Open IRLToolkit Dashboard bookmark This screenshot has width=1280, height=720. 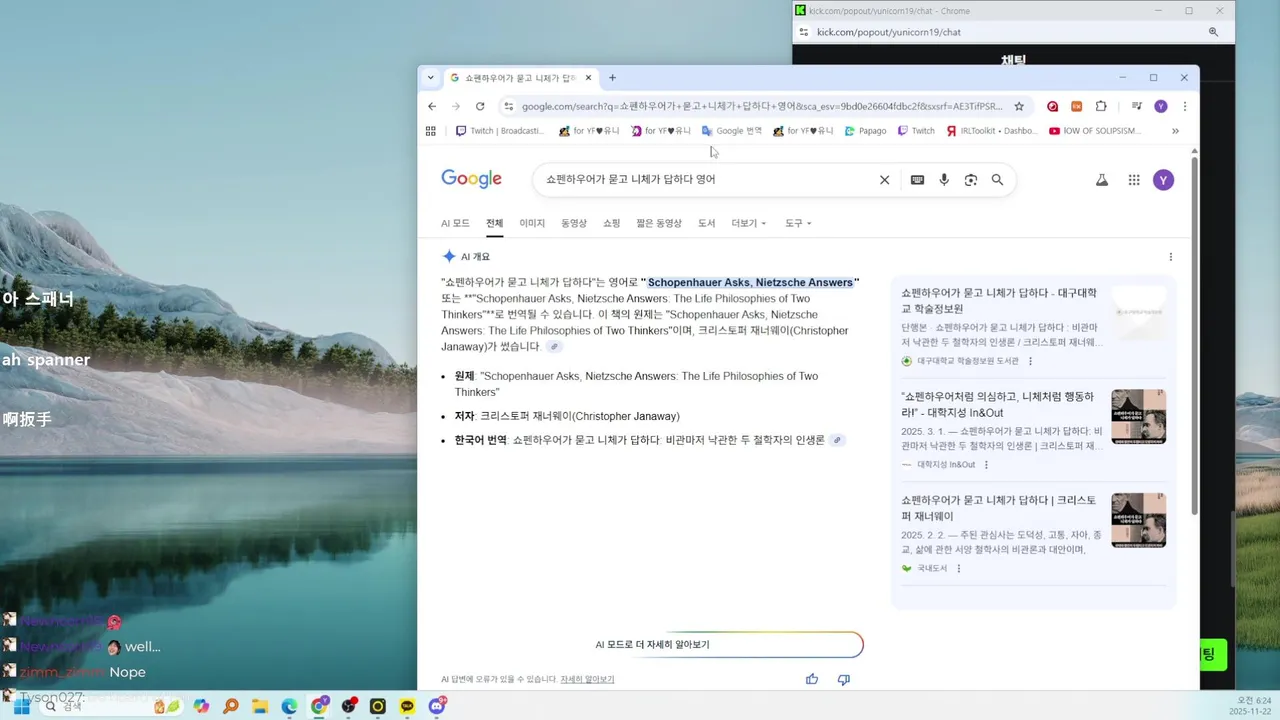click(x=991, y=131)
